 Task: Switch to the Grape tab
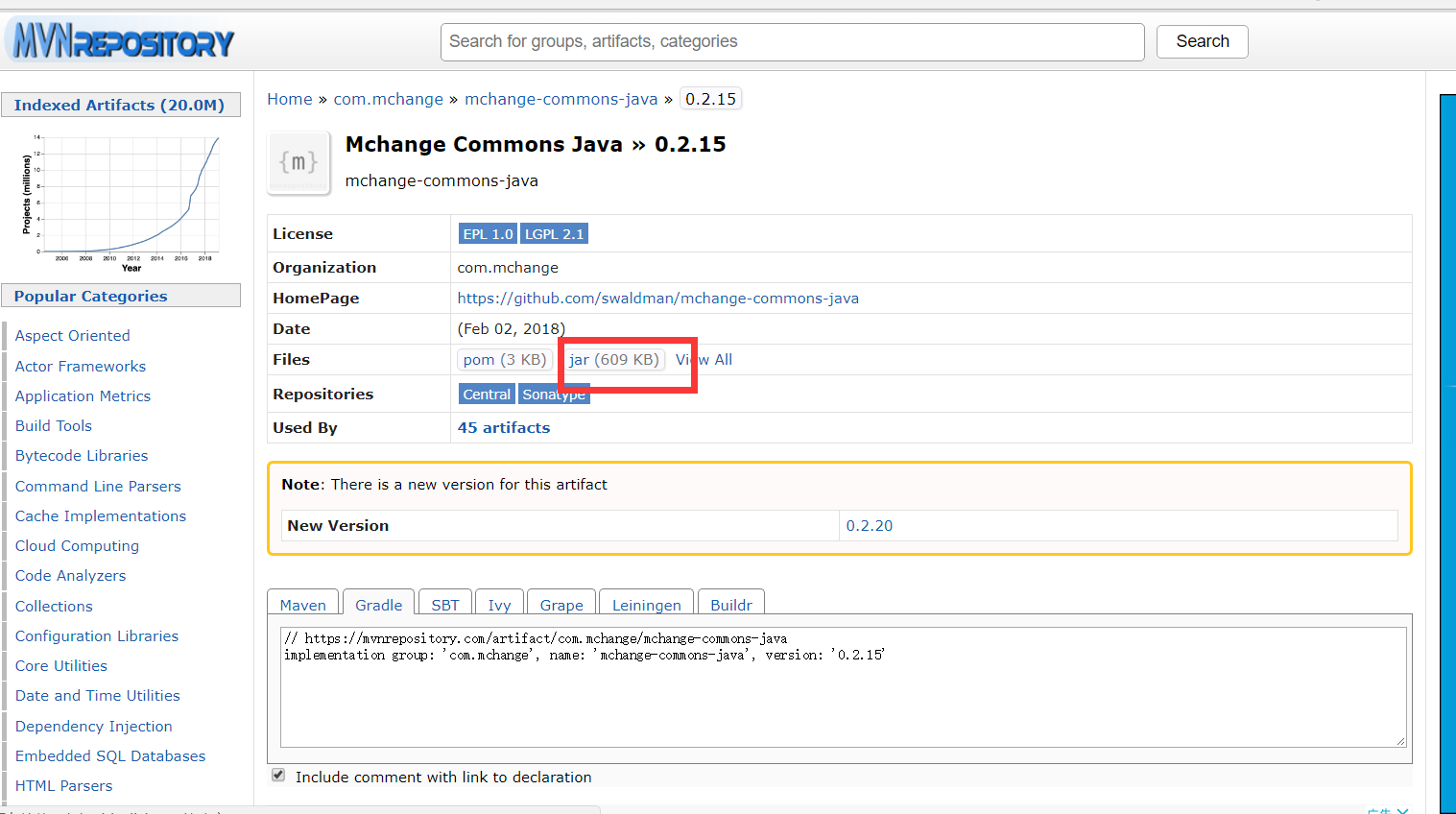(x=561, y=604)
